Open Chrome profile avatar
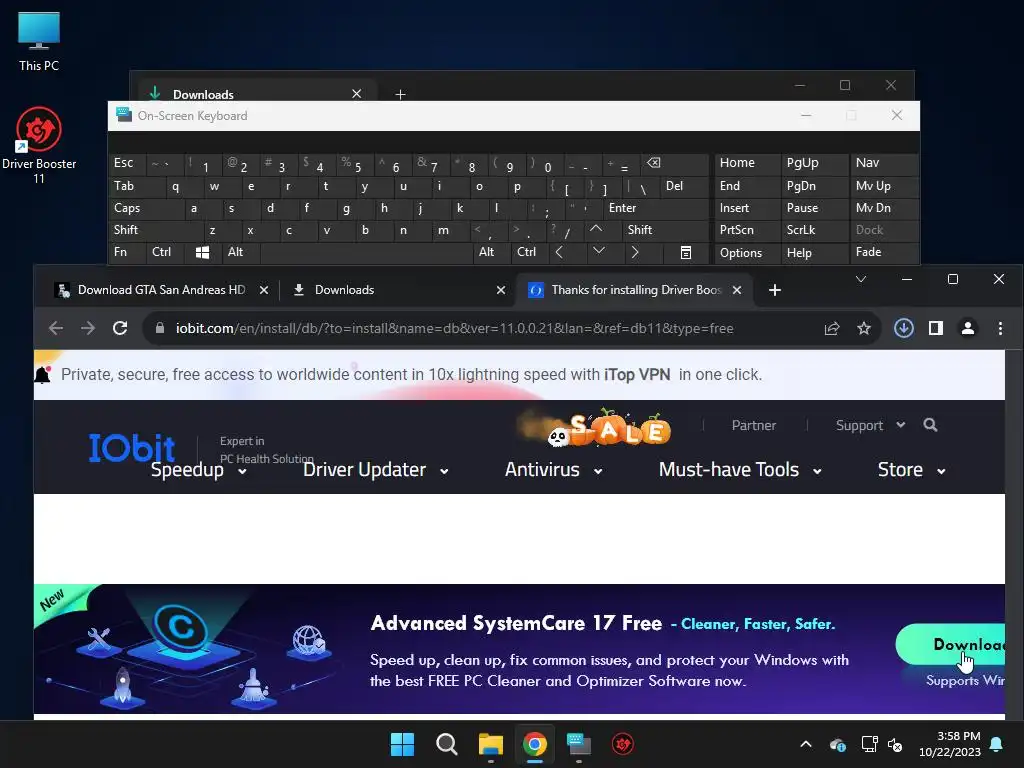Screen dimensions: 1024x768 point(968,328)
